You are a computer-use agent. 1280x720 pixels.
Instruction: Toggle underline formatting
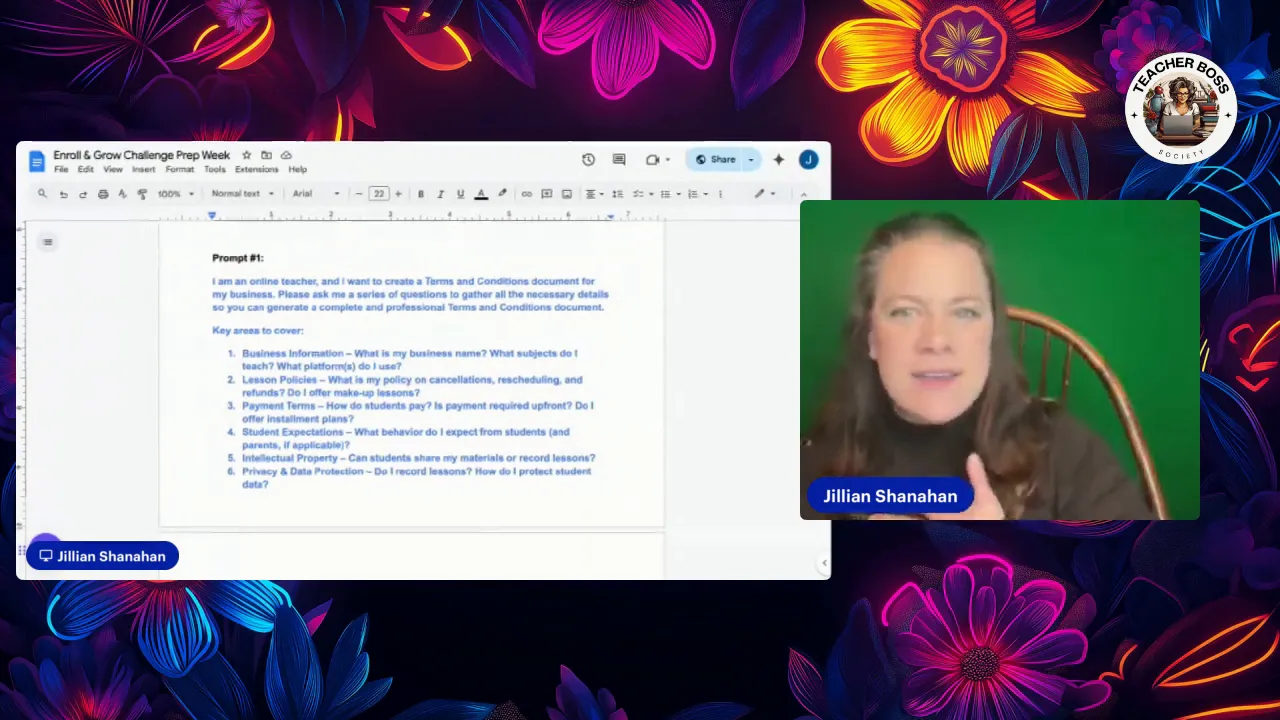(x=460, y=194)
